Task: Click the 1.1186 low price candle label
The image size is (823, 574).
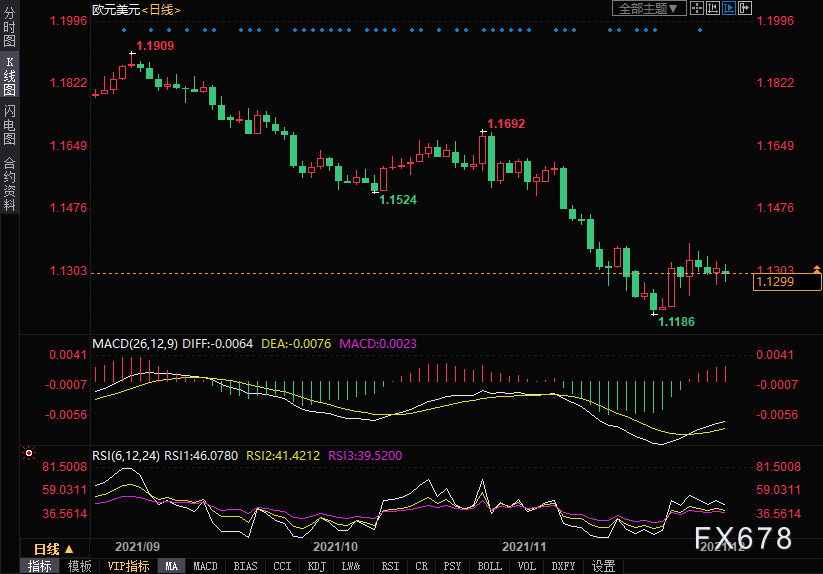Action: (676, 322)
